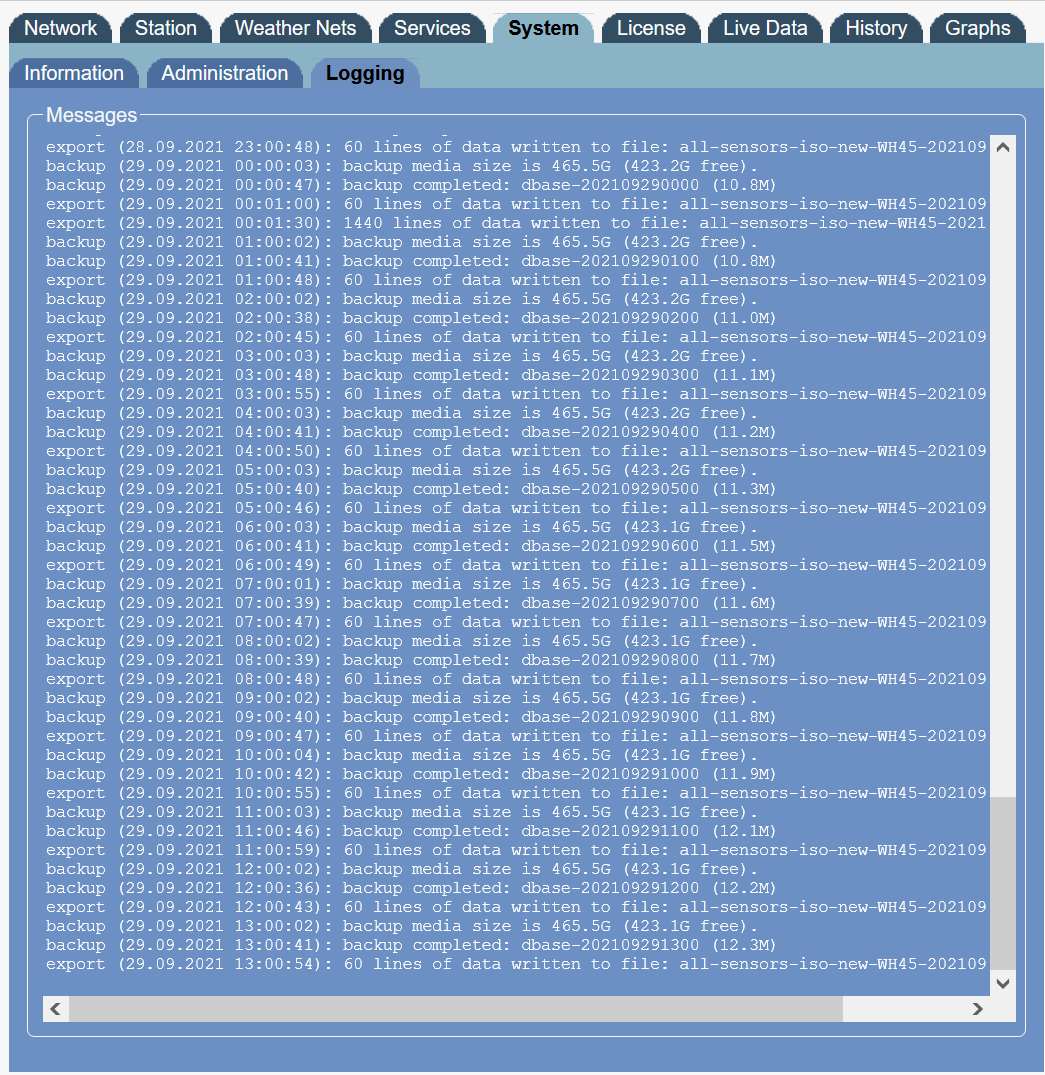Click the Messages group label
Image resolution: width=1045 pixels, height=1075 pixels.
pos(91,115)
